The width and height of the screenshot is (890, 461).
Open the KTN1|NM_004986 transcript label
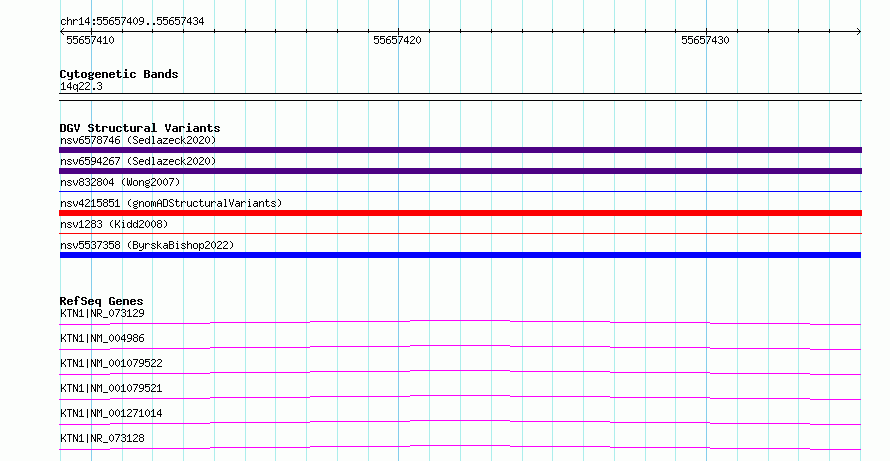(102, 338)
